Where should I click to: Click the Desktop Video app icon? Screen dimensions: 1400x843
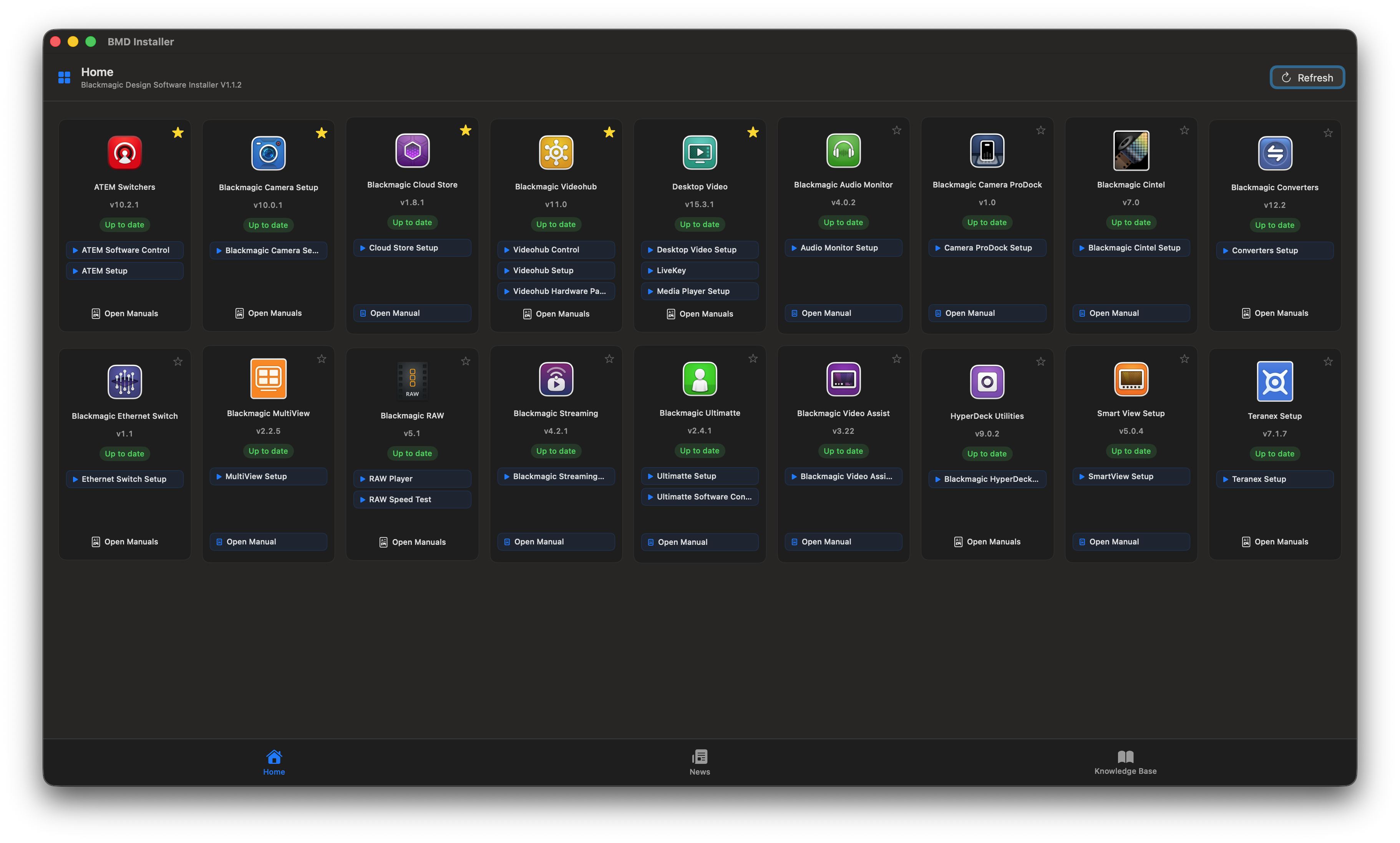[699, 152]
